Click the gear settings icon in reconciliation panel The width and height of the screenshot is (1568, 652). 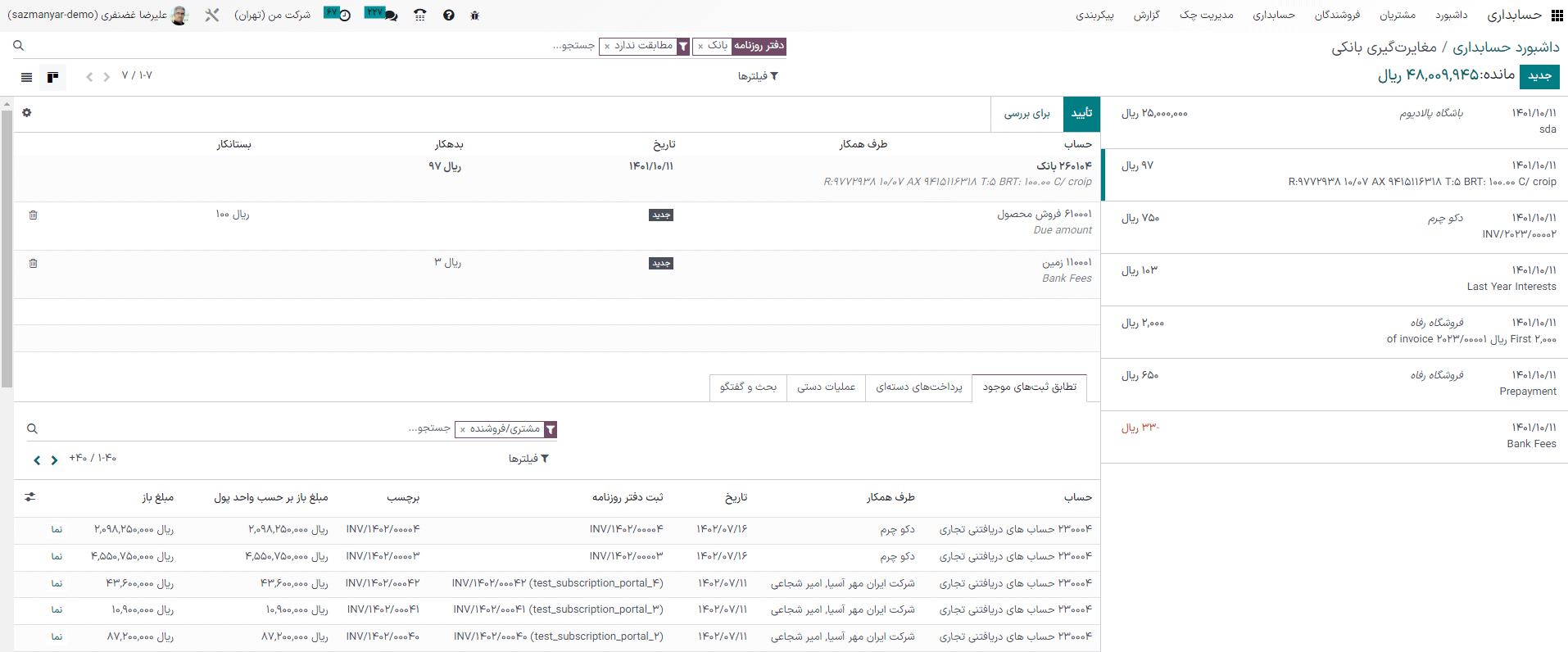coord(26,113)
